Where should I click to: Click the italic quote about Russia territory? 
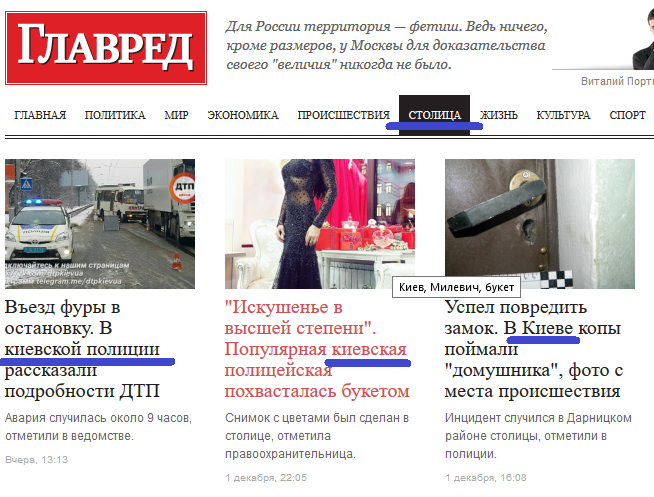coord(387,45)
